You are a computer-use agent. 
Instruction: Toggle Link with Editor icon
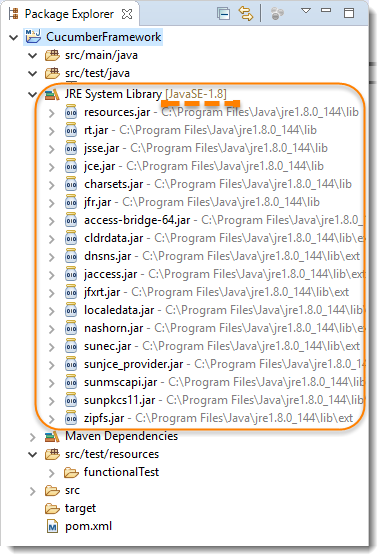245,14
